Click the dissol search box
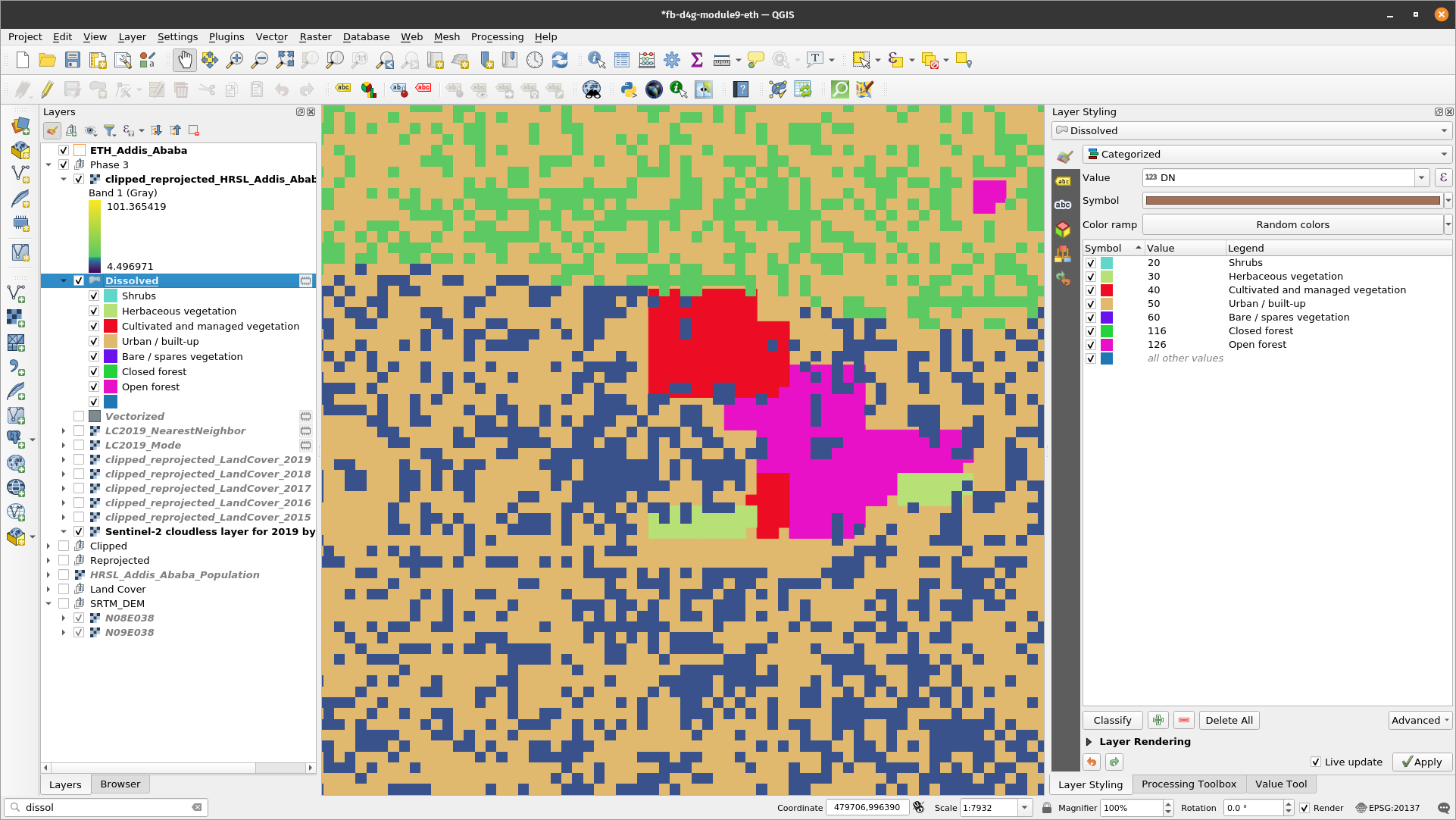 coord(106,808)
